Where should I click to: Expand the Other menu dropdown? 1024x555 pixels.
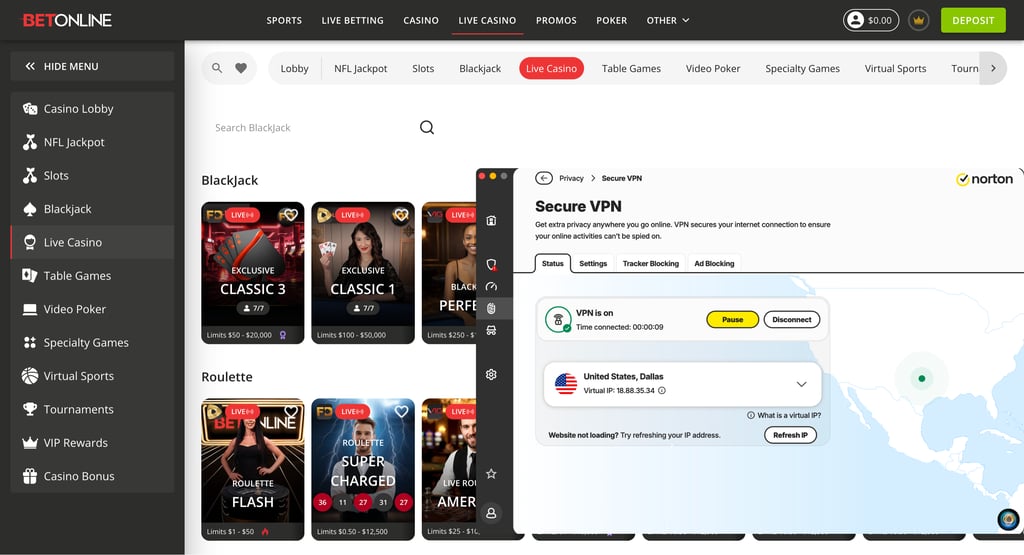pos(668,20)
